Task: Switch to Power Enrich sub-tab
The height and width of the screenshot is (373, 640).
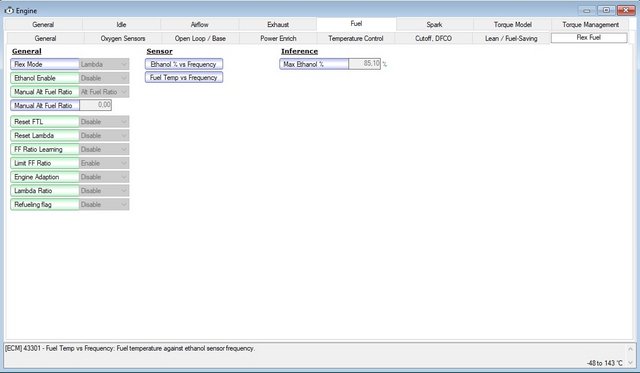Action: tap(278, 38)
